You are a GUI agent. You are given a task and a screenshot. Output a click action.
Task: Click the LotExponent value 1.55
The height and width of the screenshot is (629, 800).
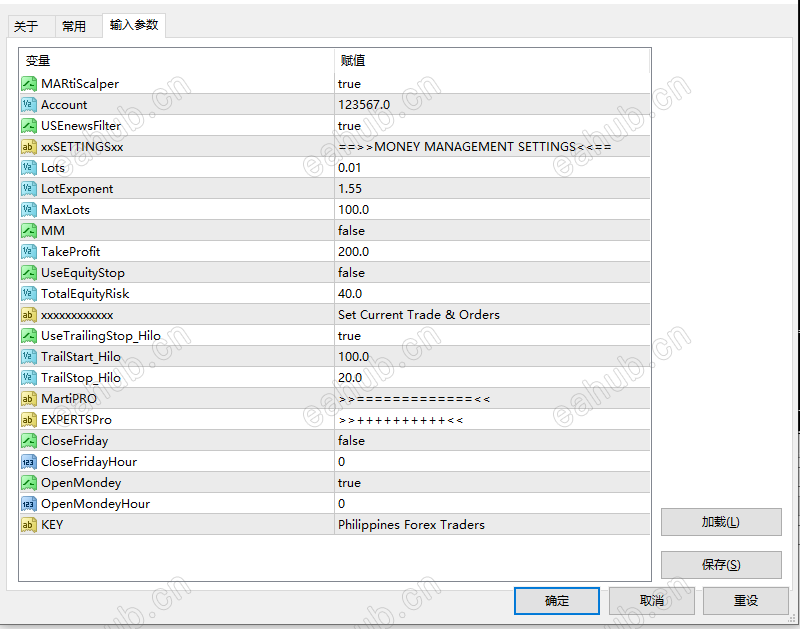pyautogui.click(x=350, y=189)
